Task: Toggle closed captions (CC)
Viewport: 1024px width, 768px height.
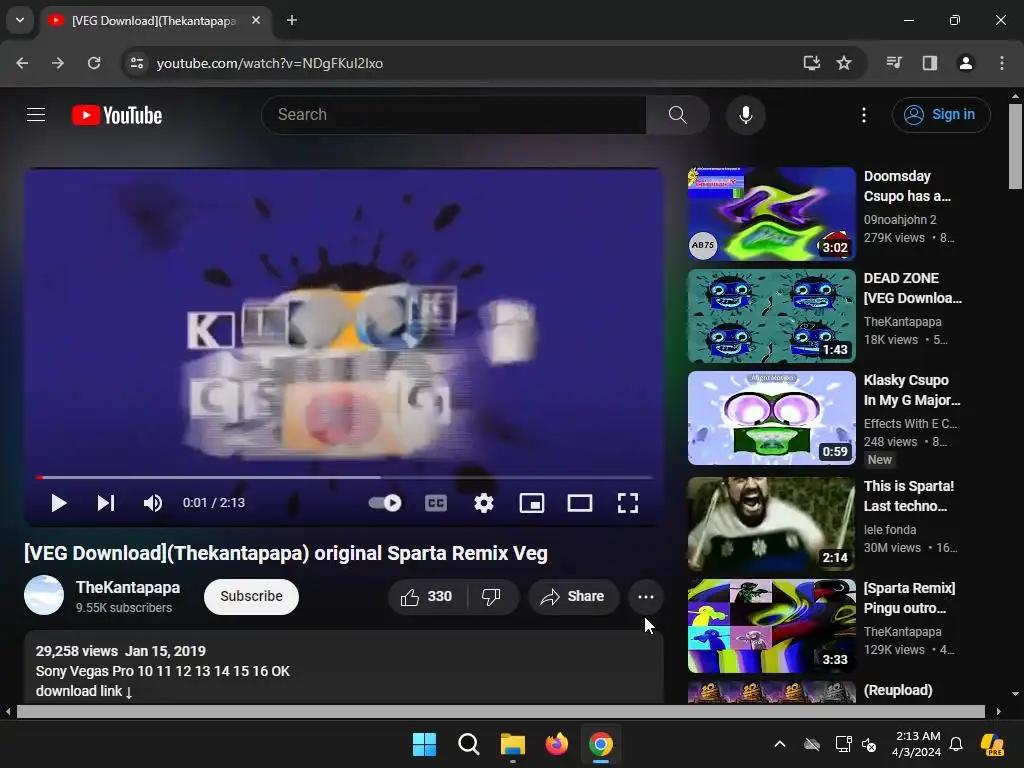Action: tap(436, 503)
